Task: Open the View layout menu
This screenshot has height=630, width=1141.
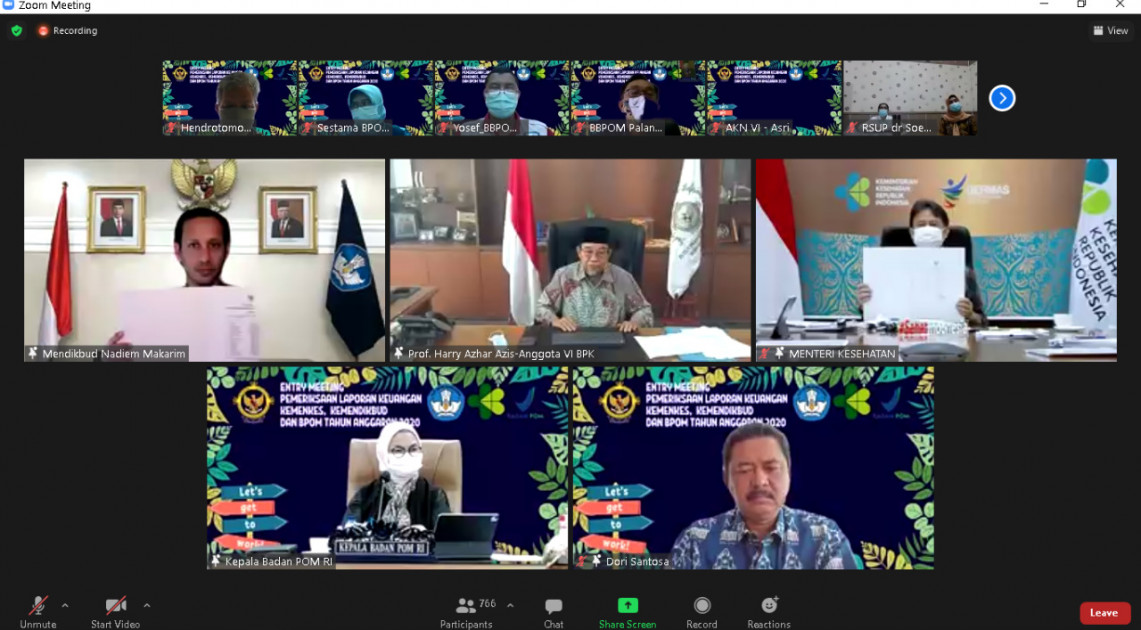Action: point(1111,31)
